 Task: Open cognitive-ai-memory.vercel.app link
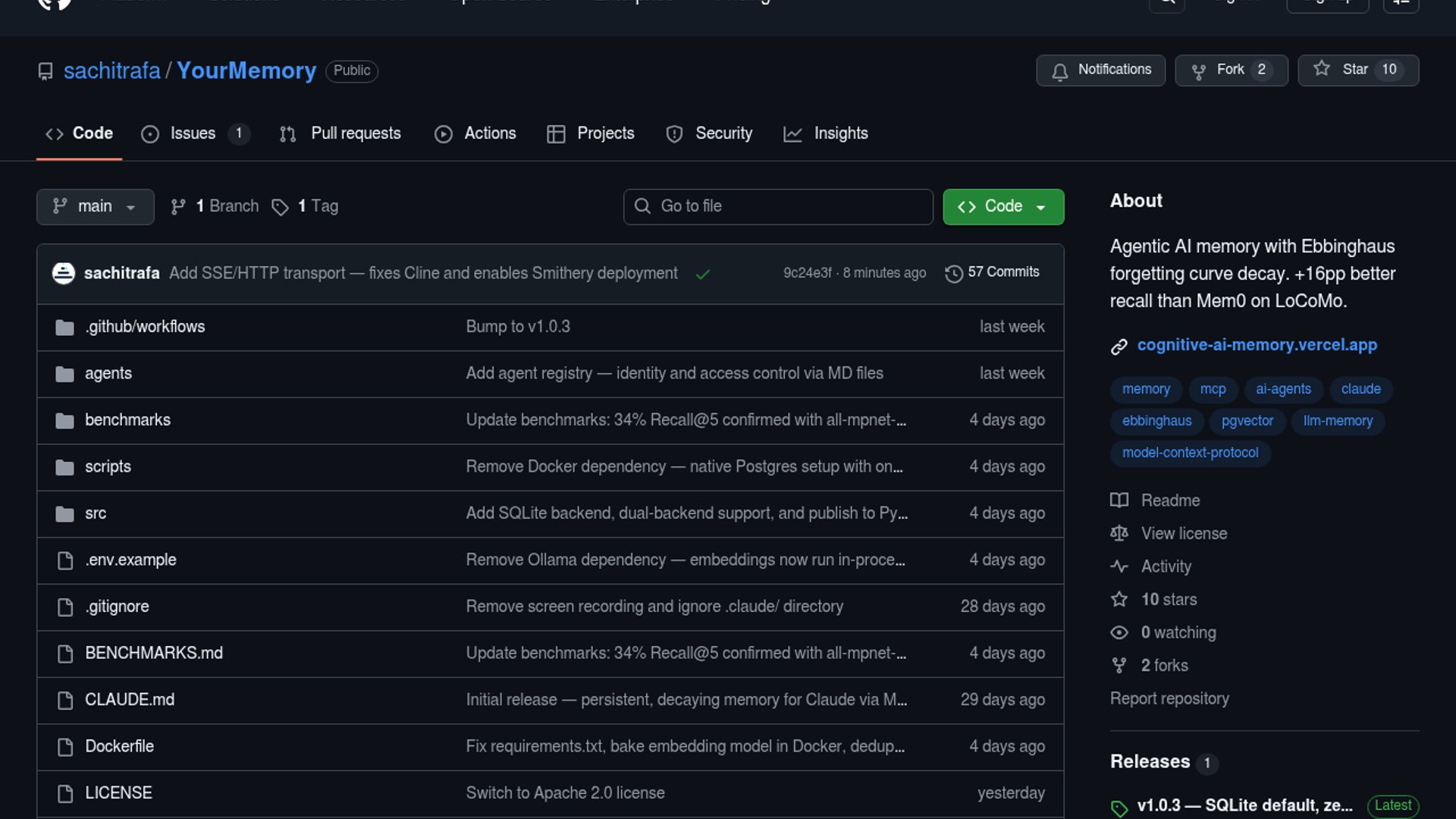(1257, 345)
